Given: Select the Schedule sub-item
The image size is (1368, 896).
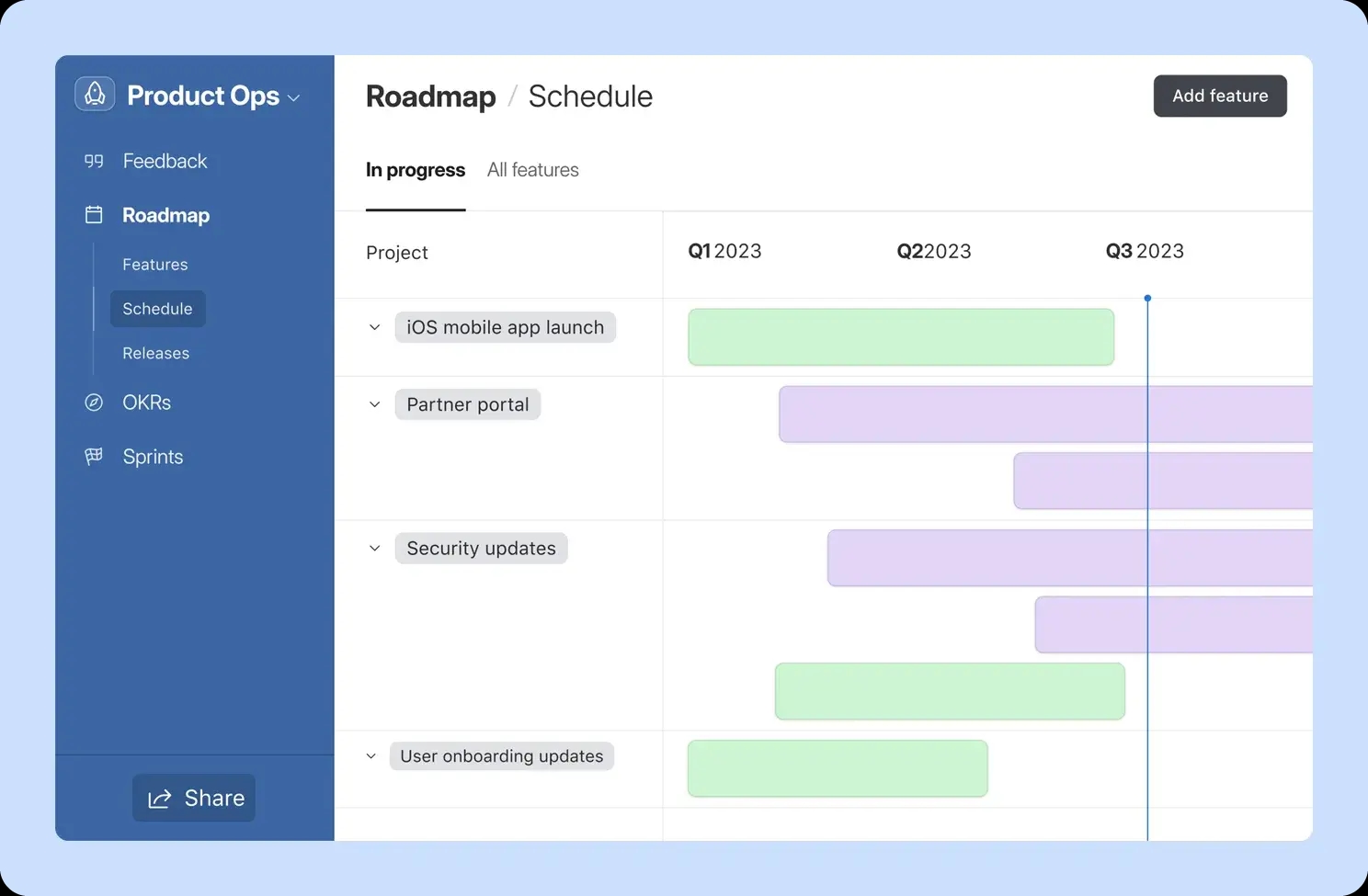Looking at the screenshot, I should [x=157, y=309].
